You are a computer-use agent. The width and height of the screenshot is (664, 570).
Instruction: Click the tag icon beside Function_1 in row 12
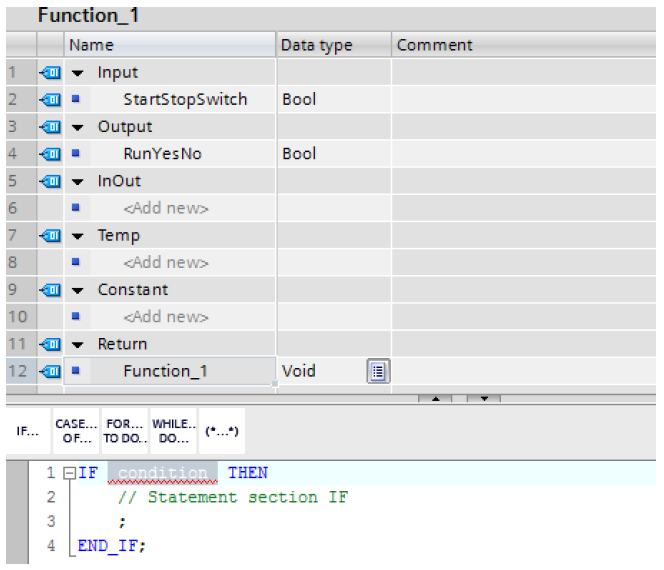tap(50, 372)
